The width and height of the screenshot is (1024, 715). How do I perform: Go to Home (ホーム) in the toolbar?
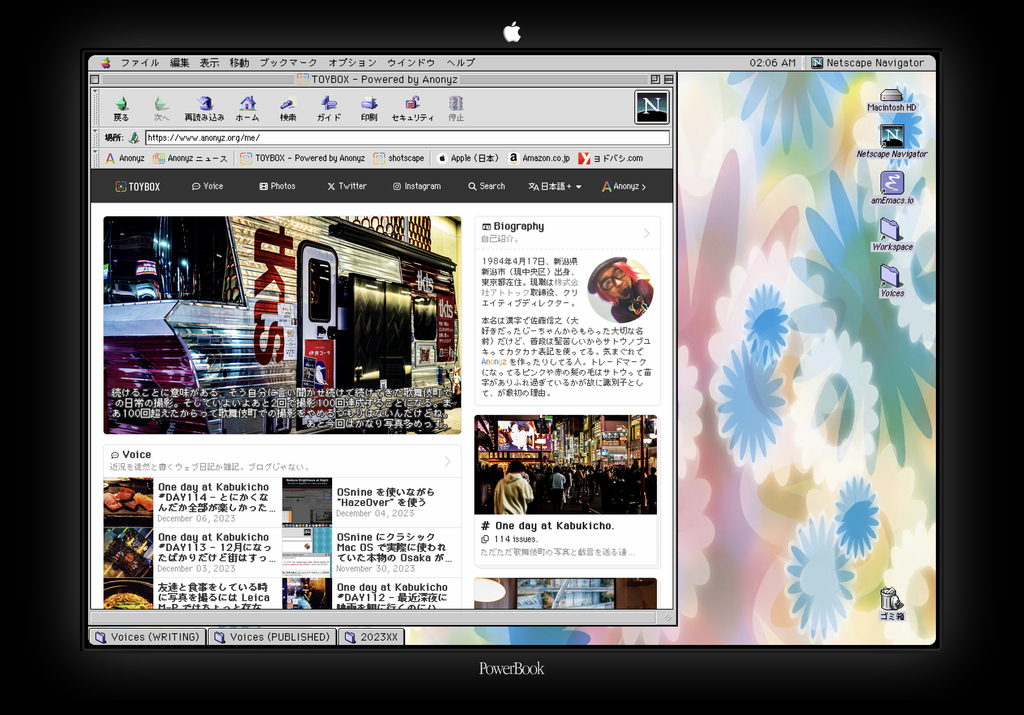click(247, 107)
